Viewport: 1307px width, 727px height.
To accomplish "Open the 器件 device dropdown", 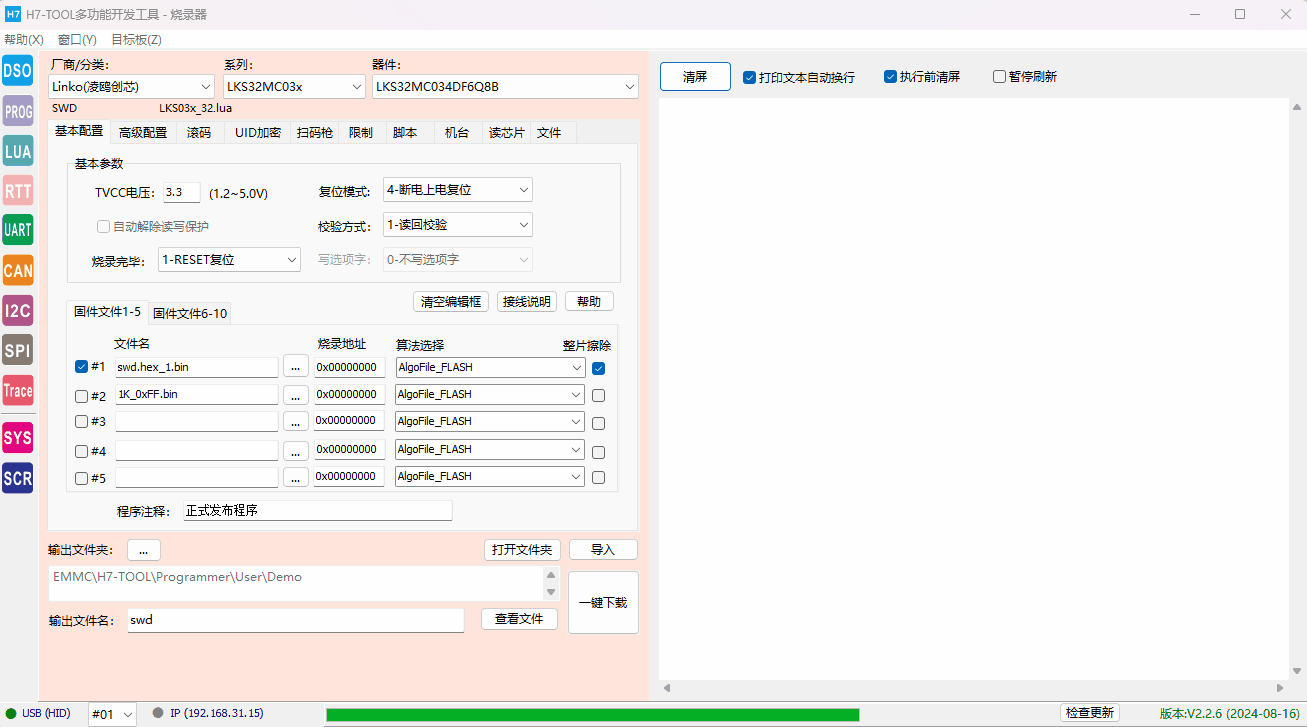I will pyautogui.click(x=505, y=87).
